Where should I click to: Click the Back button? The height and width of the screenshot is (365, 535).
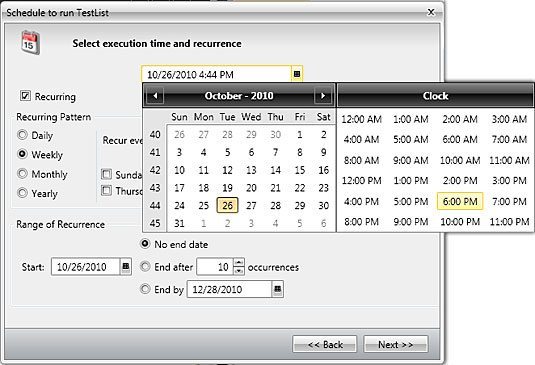(x=325, y=344)
